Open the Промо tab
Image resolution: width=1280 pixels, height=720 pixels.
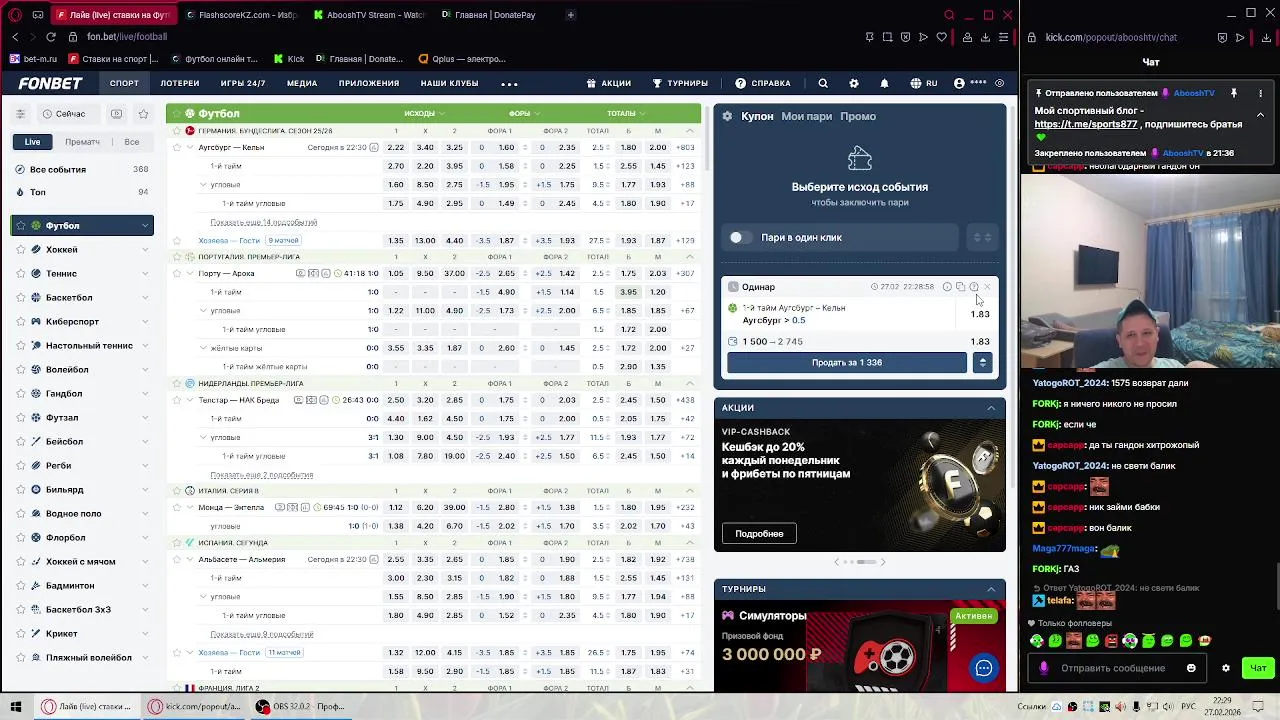tap(858, 116)
